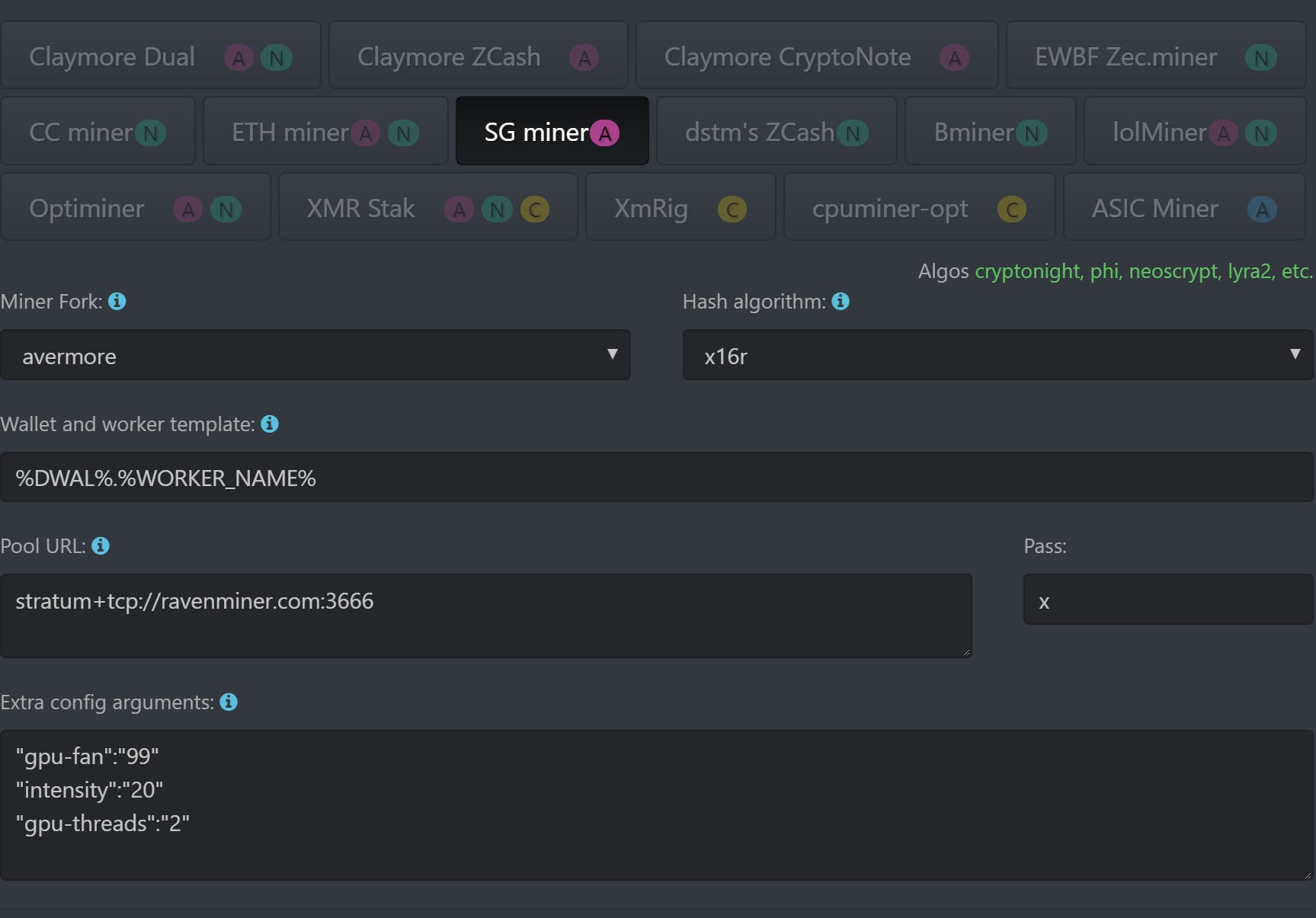The width and height of the screenshot is (1316, 918).
Task: Click the info icon next to Miner Fork
Action: (x=117, y=302)
